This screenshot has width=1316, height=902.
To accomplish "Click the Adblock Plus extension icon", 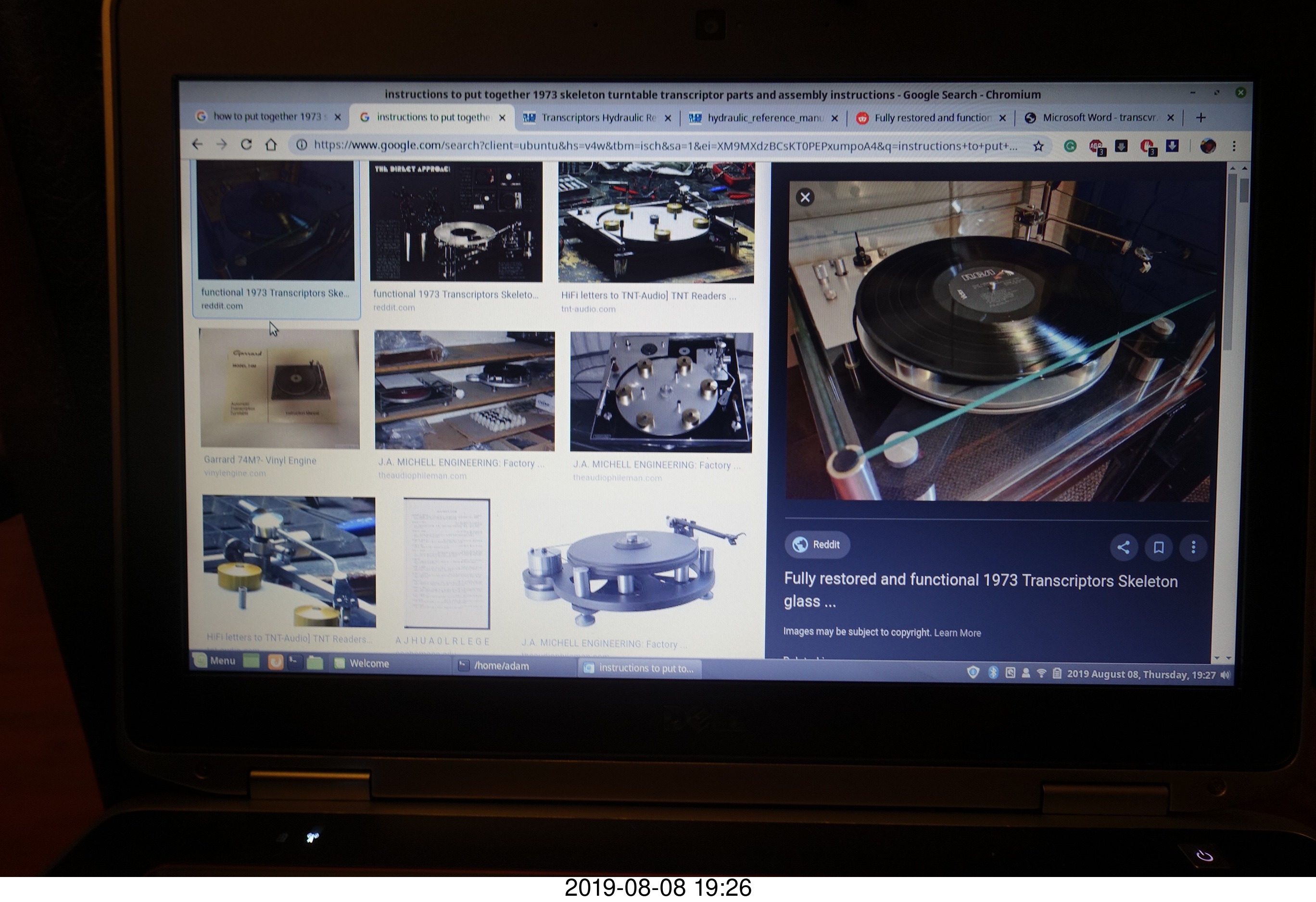I will [x=1096, y=147].
